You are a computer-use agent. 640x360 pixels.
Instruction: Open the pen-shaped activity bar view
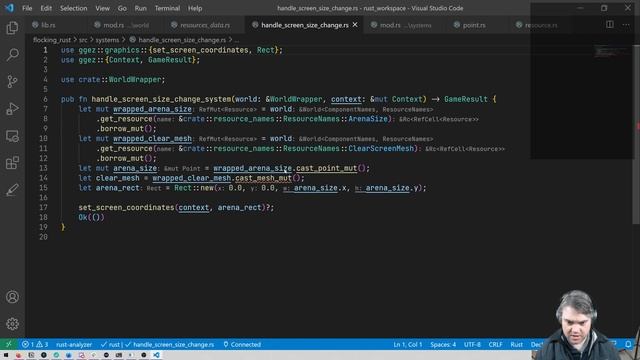pos(12,190)
